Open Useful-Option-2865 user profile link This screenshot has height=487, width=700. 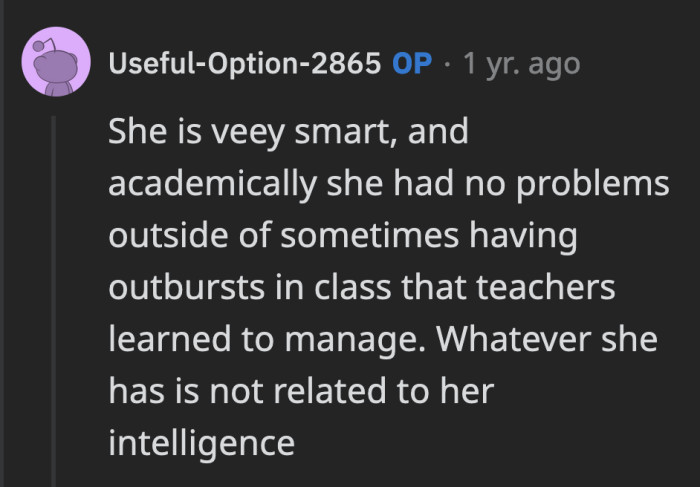coord(244,64)
